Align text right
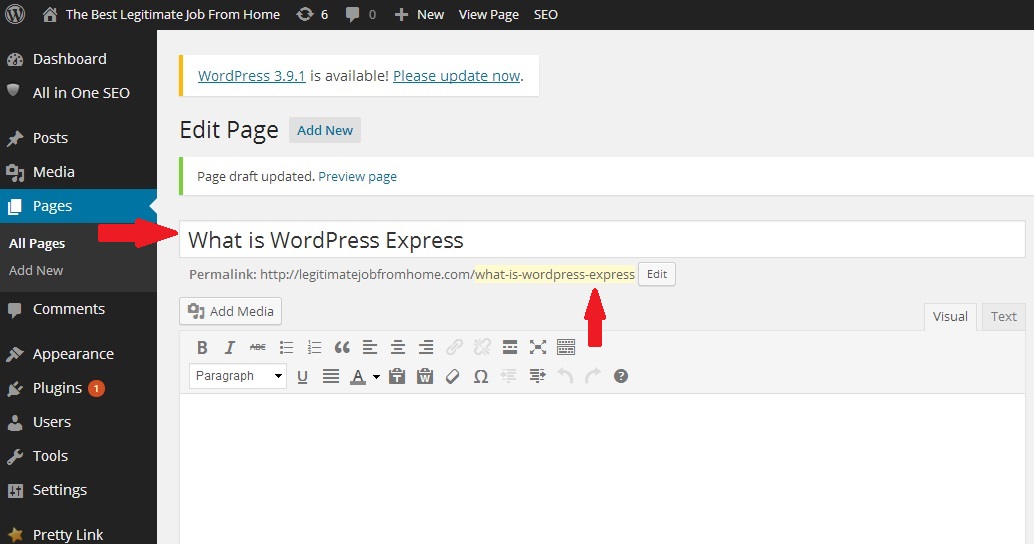Screen dimensions: 1034x544 coord(426,348)
